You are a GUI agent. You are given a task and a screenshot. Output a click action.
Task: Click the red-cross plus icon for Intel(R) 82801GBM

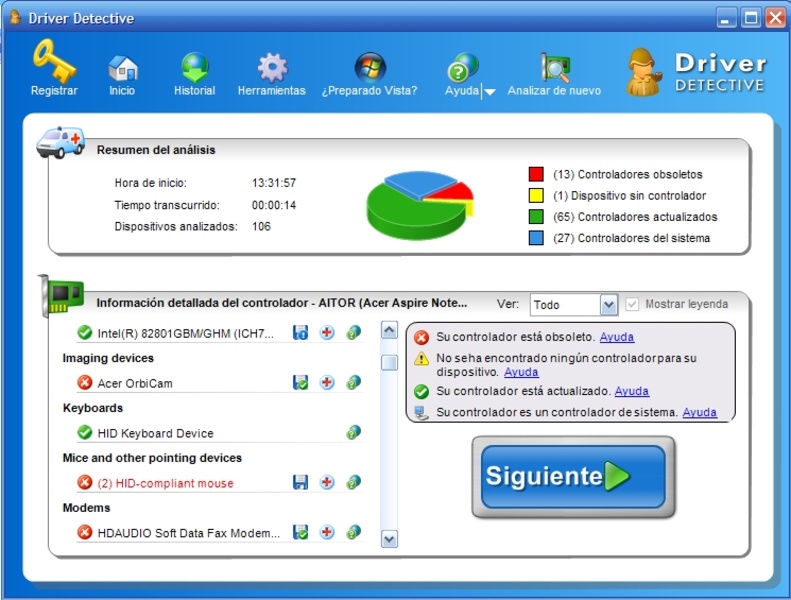tap(327, 333)
